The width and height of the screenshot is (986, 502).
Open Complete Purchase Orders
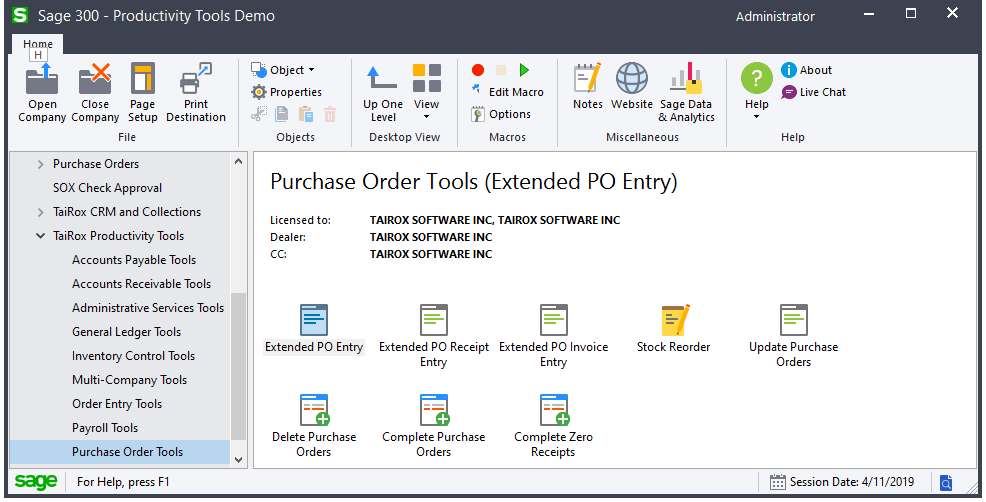pyautogui.click(x=434, y=426)
